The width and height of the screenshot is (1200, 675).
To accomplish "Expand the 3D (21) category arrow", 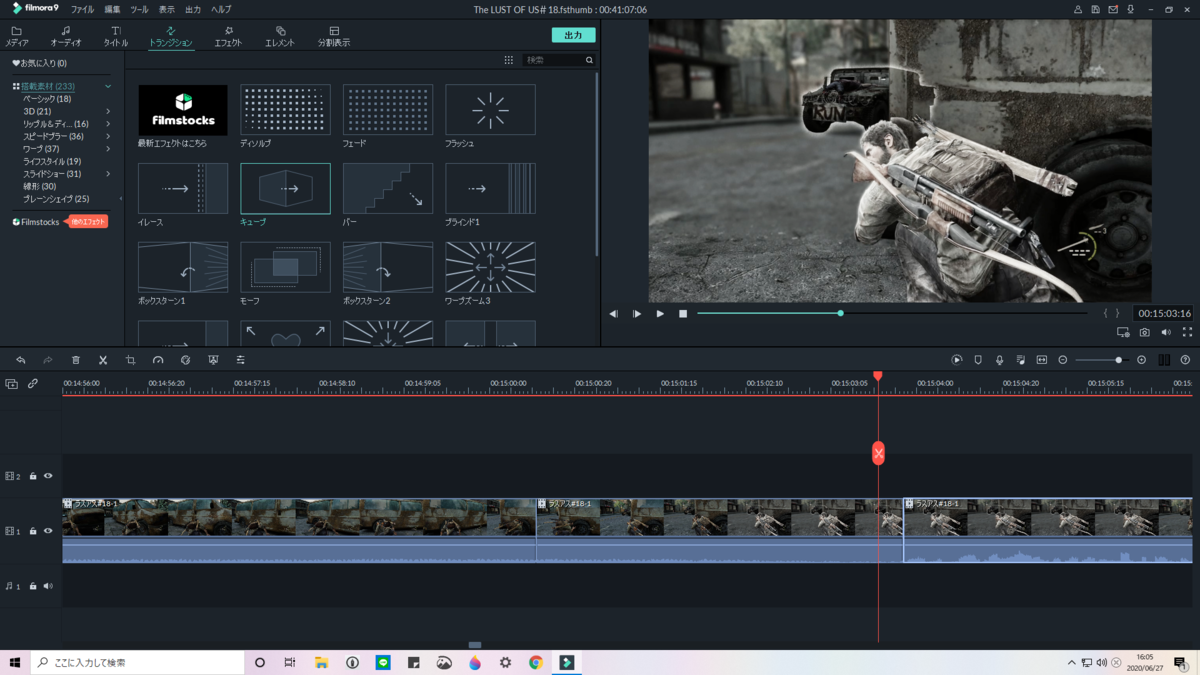I will 108,111.
